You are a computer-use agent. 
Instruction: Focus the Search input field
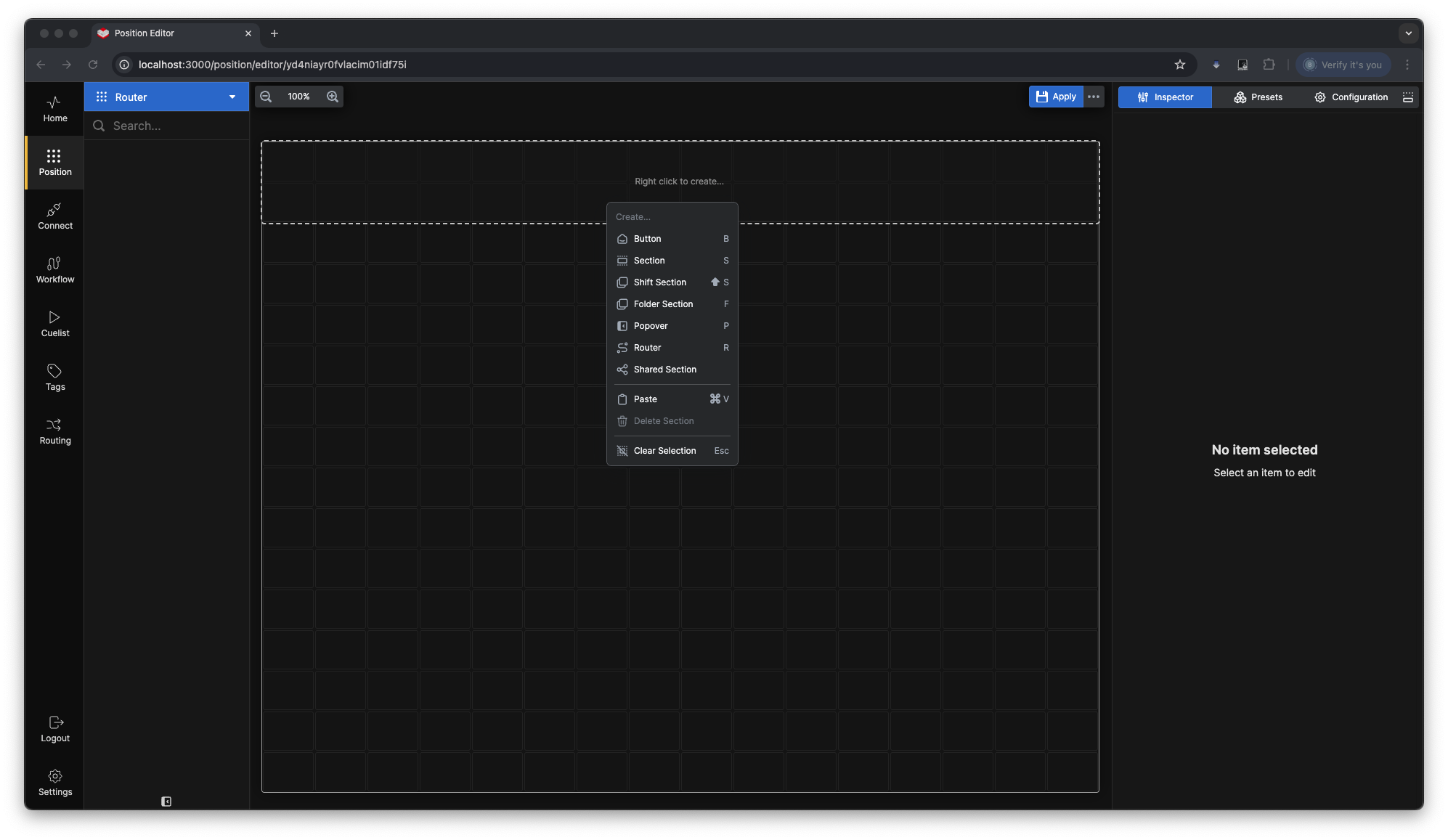(x=166, y=126)
